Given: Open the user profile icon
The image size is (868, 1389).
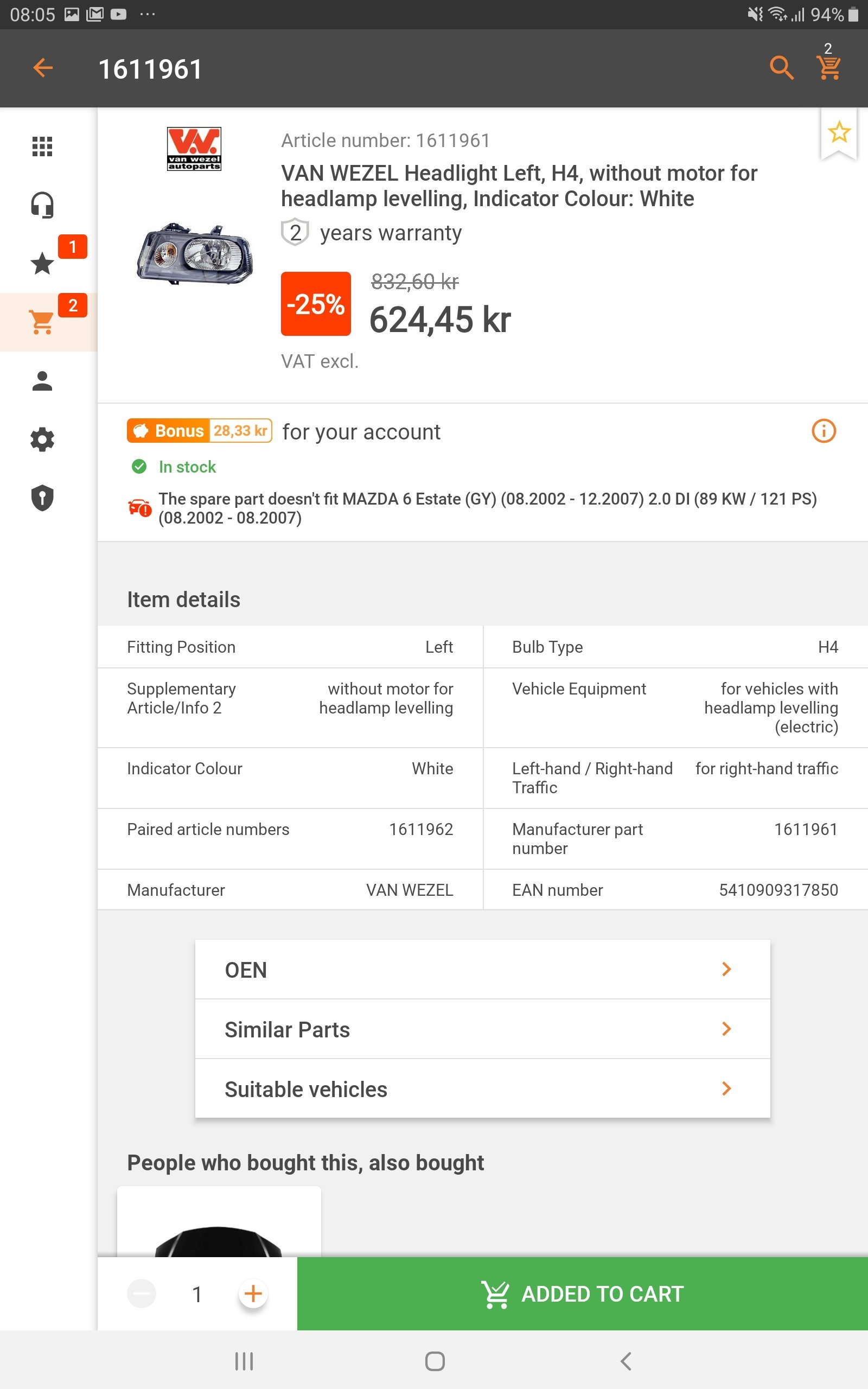Looking at the screenshot, I should tap(42, 381).
